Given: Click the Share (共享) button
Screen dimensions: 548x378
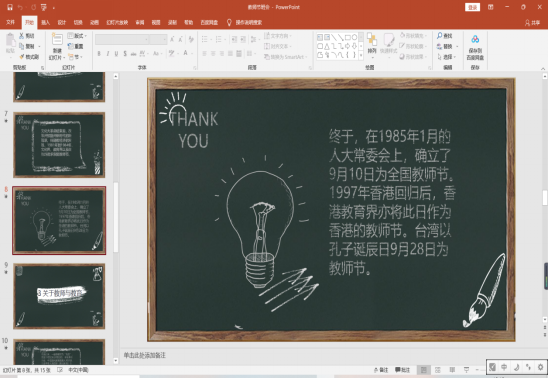Looking at the screenshot, I should point(532,23).
